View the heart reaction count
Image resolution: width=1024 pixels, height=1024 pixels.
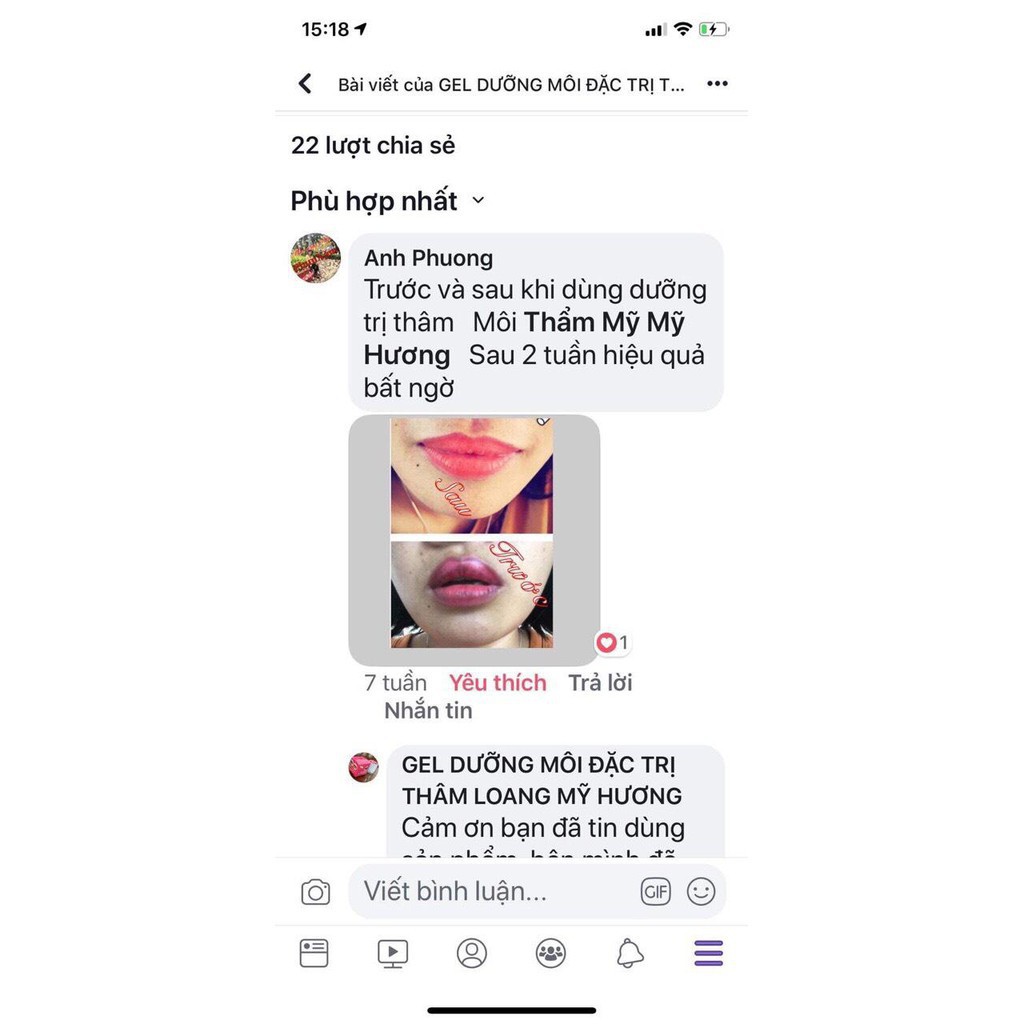pyautogui.click(x=613, y=643)
